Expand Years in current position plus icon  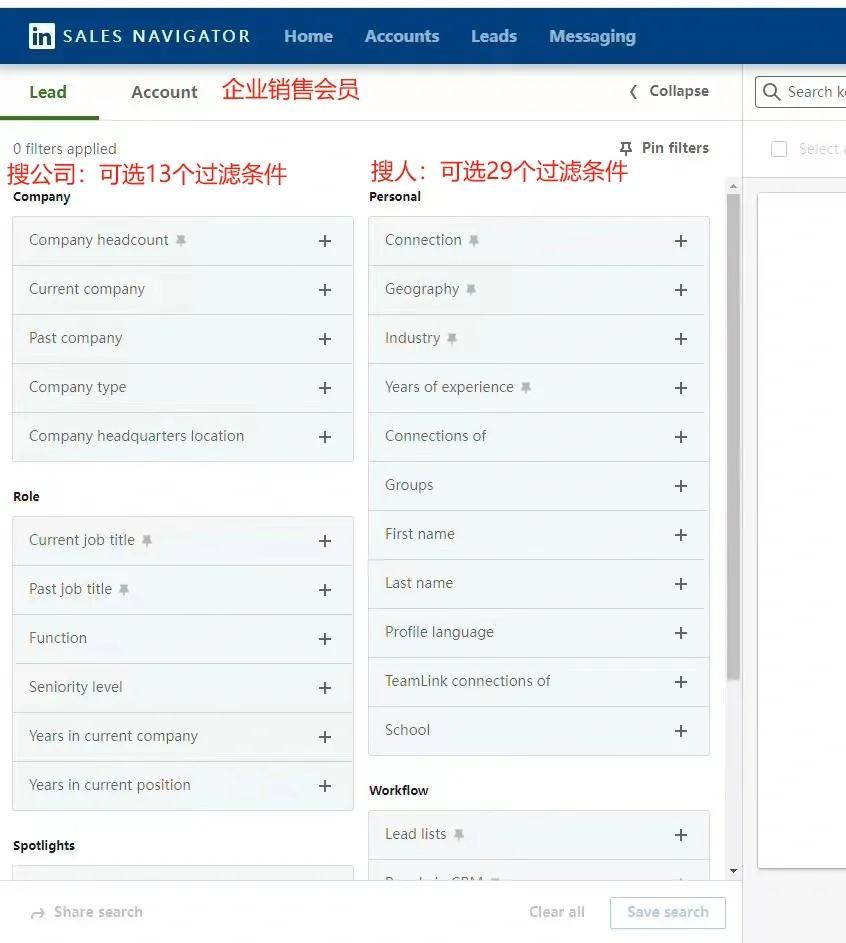coord(325,786)
